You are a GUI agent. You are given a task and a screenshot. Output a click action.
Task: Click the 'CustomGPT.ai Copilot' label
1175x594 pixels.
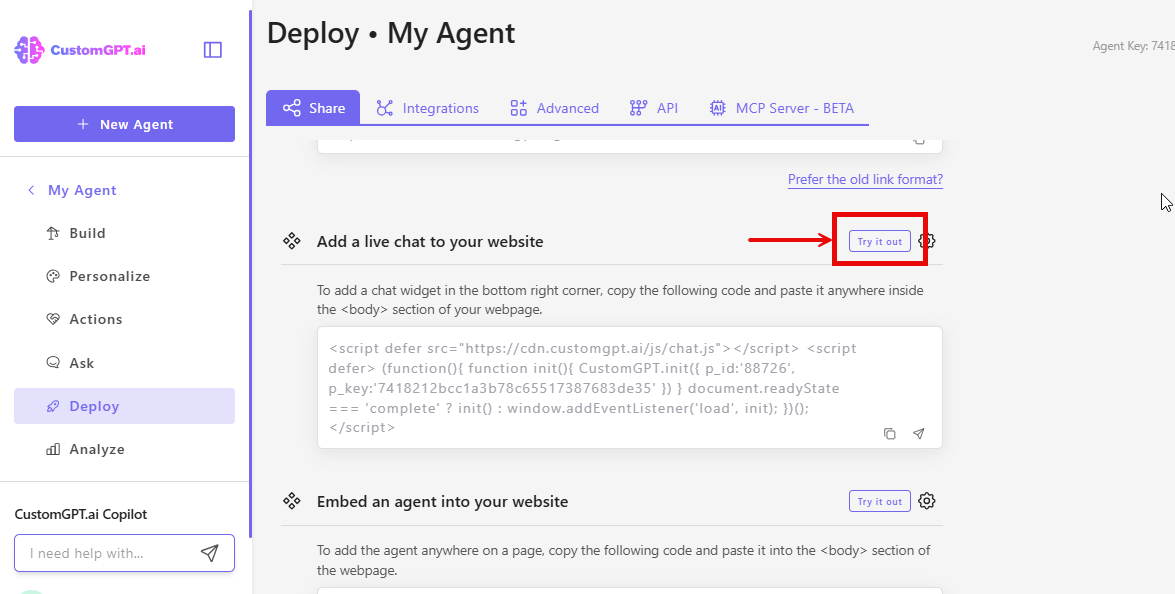click(81, 515)
